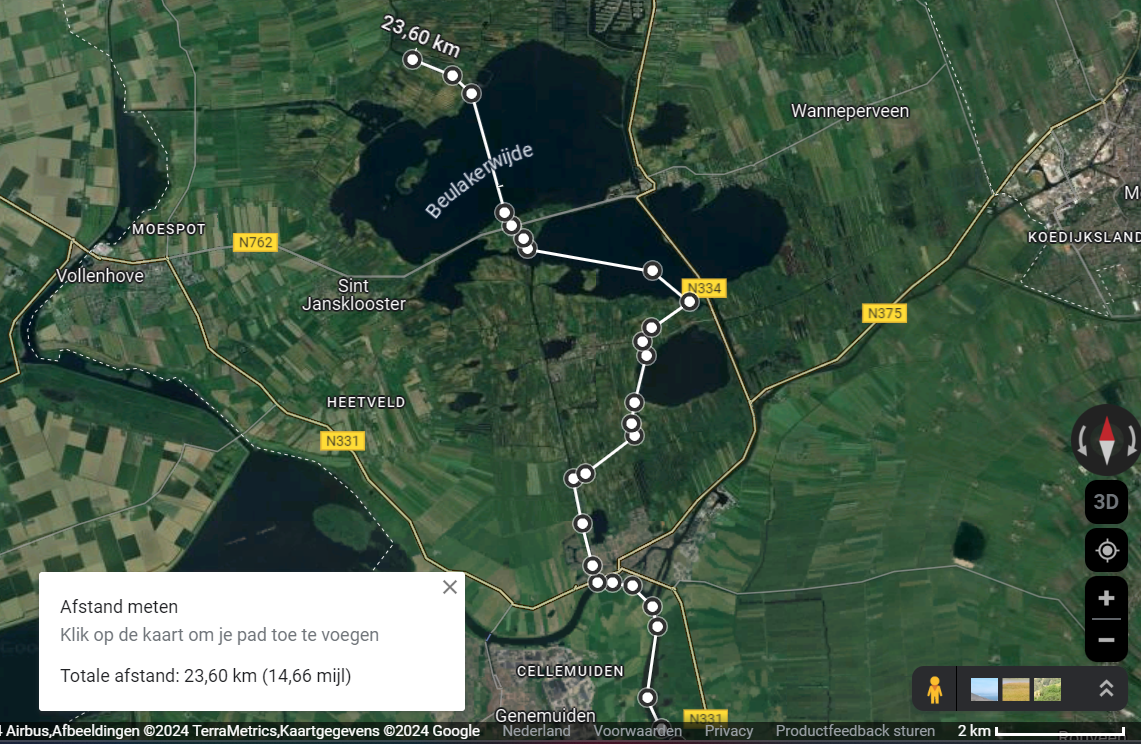
Task: Close the Afstand meten panel
Action: click(x=450, y=587)
